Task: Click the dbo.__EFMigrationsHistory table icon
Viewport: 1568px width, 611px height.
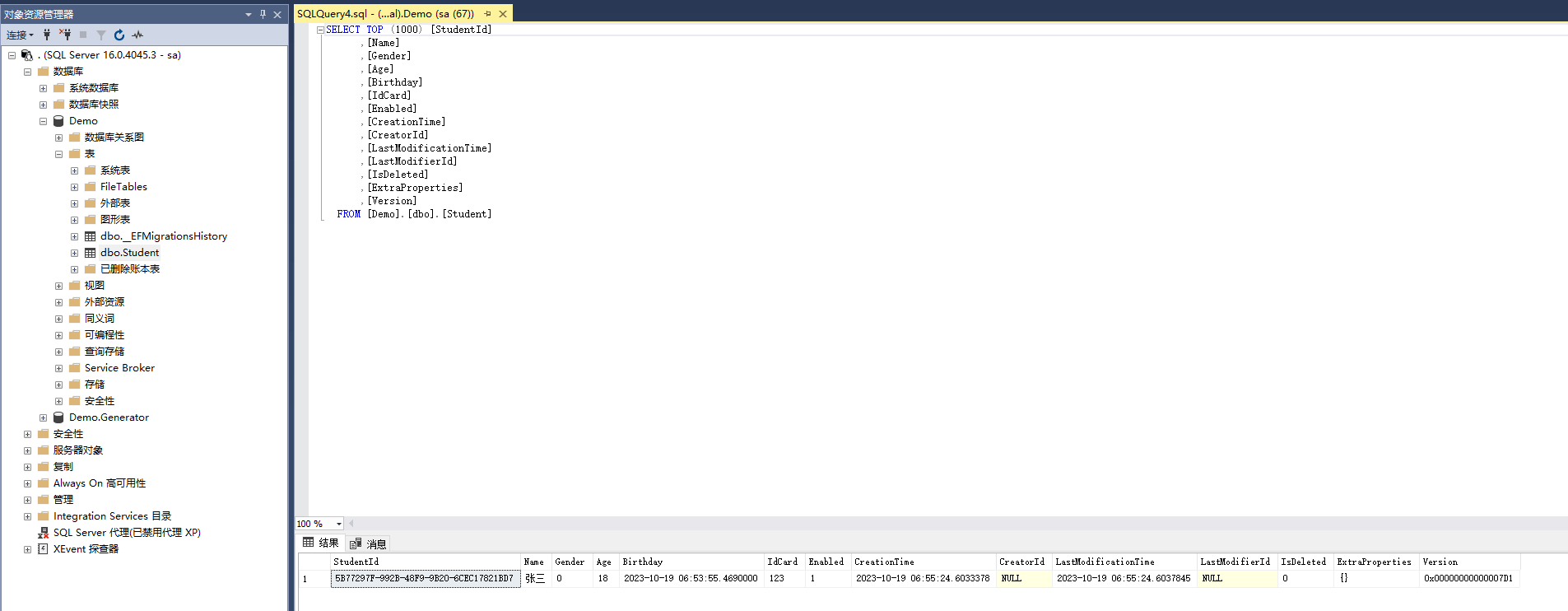Action: click(x=91, y=236)
